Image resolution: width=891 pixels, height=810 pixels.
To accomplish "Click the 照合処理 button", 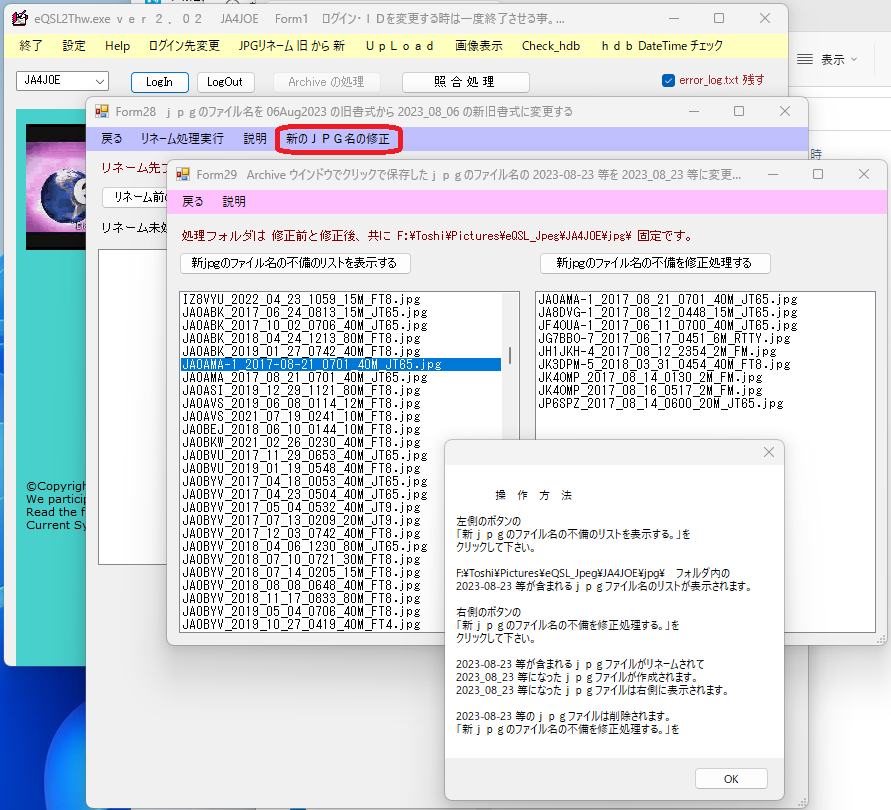I will (465, 82).
